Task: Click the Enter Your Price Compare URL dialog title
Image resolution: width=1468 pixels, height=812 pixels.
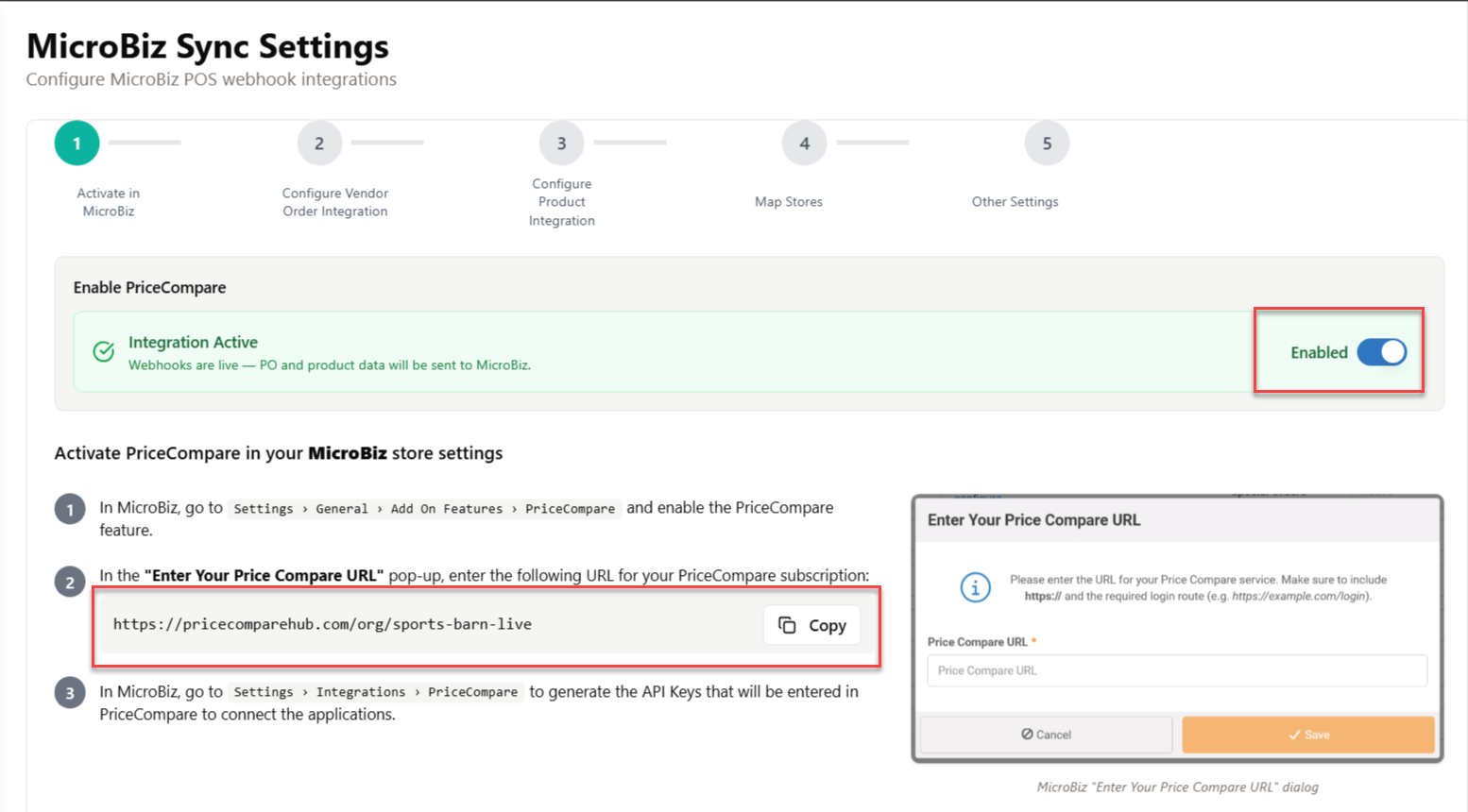Action: point(1033,520)
